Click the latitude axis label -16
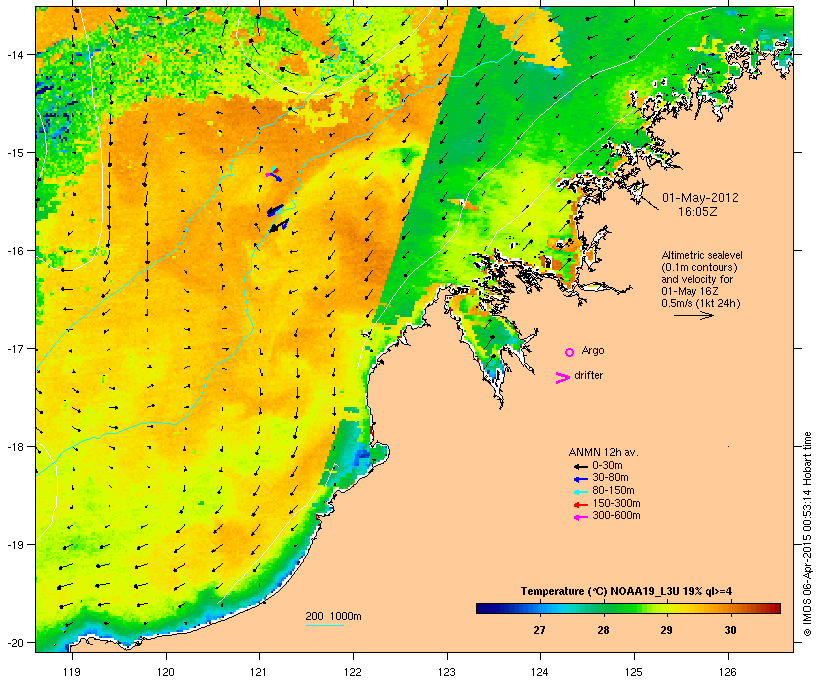The width and height of the screenshot is (820, 680). 15,251
